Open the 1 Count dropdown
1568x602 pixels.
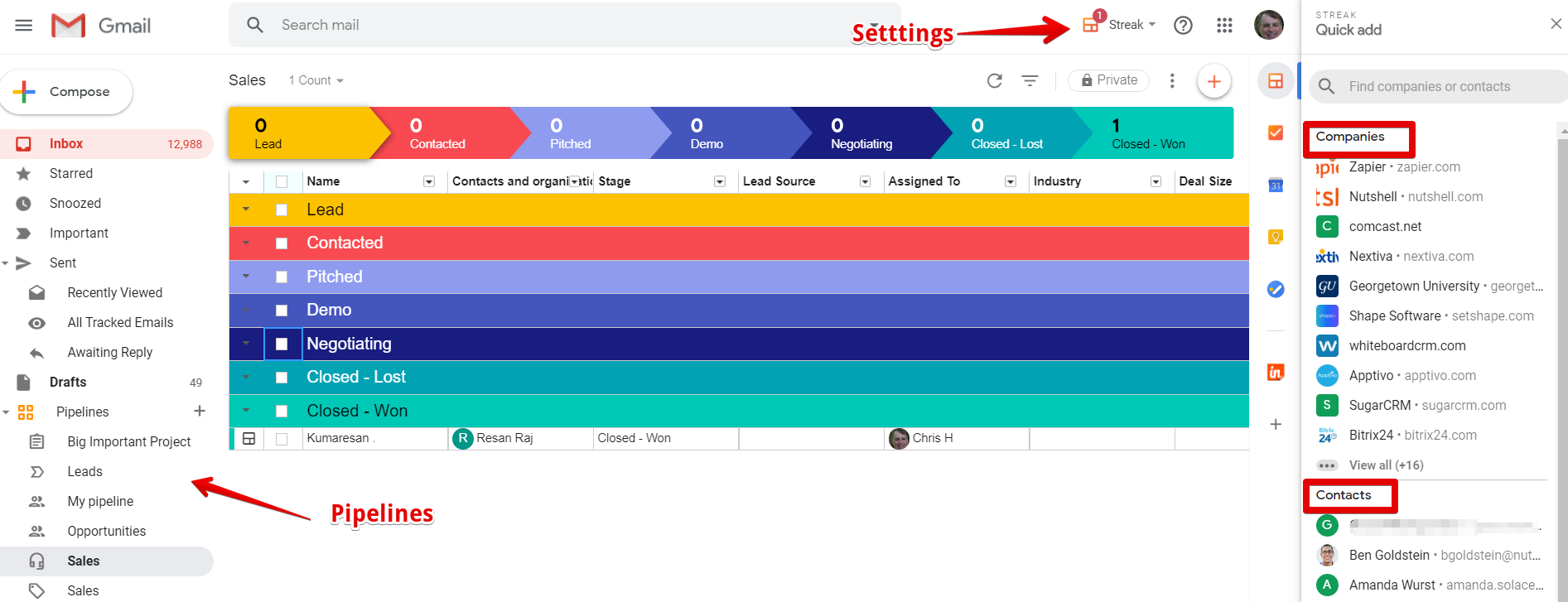click(316, 80)
